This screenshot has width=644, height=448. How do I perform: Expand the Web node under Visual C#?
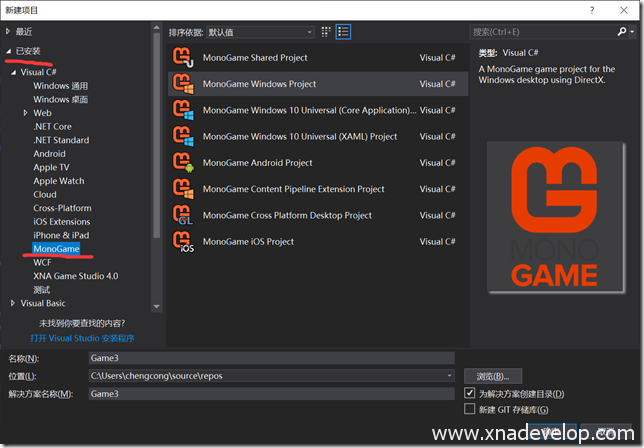coord(26,114)
